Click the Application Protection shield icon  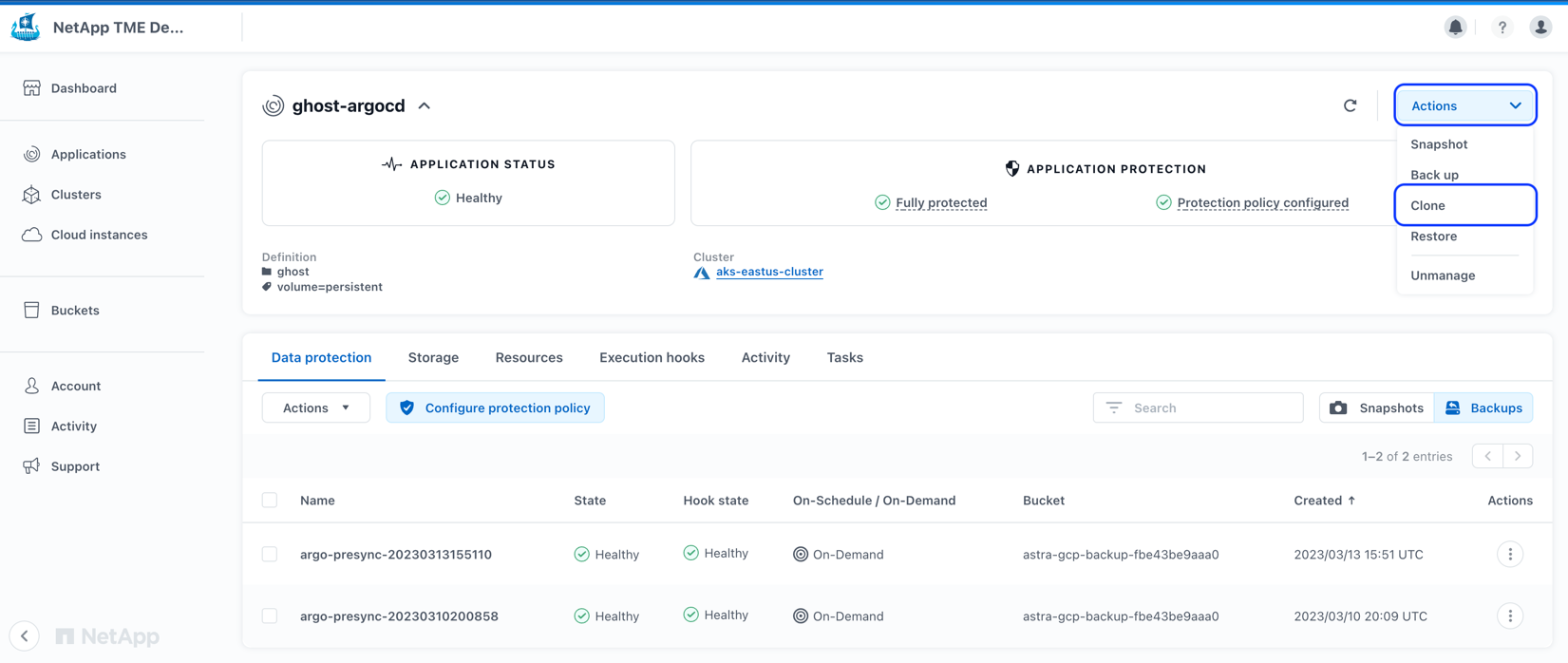point(1012,169)
